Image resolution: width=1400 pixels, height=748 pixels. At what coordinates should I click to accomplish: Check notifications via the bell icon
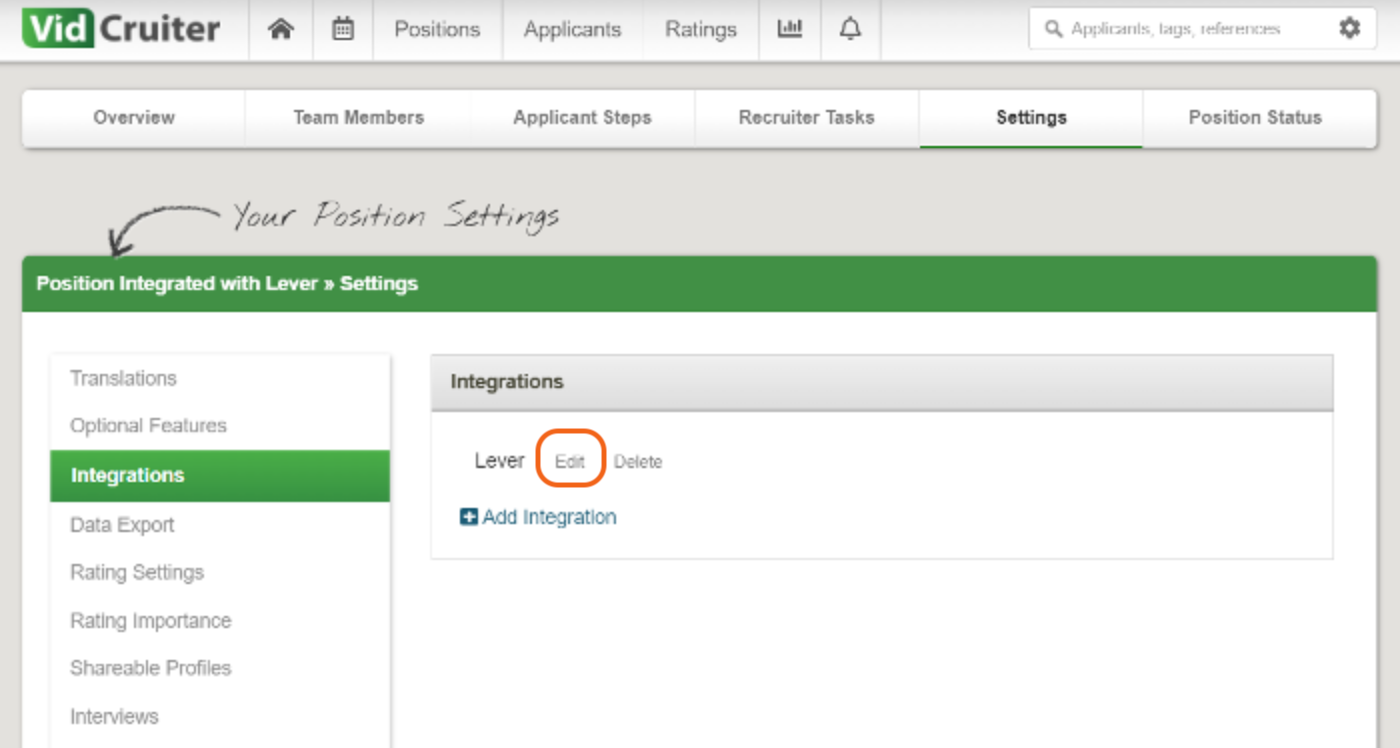(x=849, y=29)
